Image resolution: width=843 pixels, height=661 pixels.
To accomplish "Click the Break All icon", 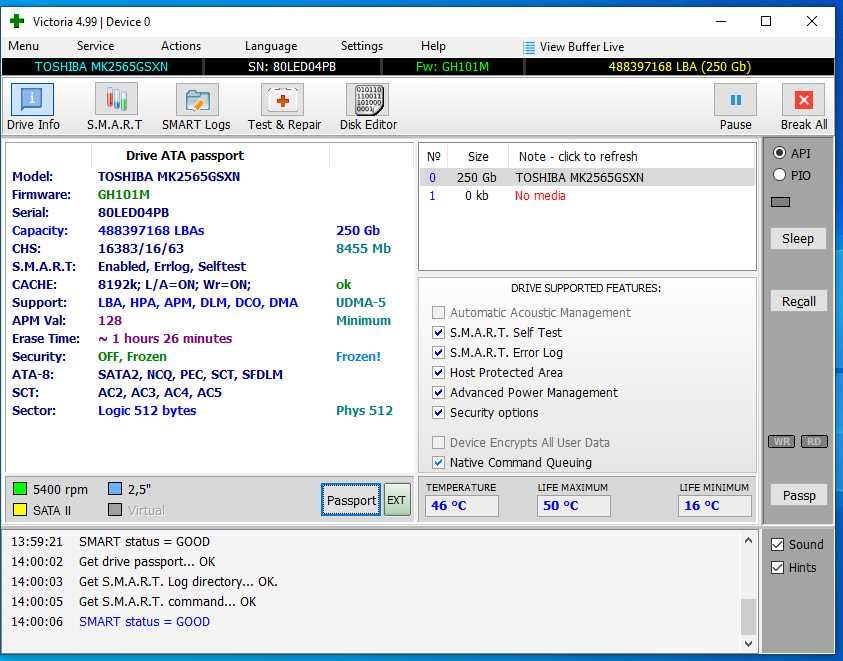I will coord(803,99).
